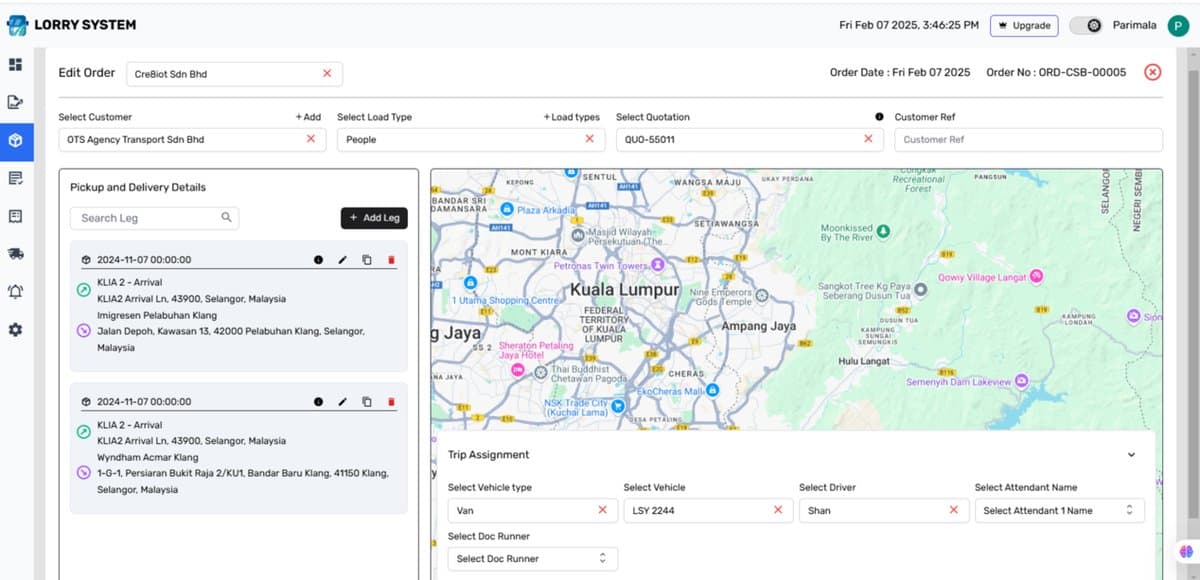This screenshot has width=1200, height=580.
Task: Collapse the Trip Assignment panel chevron
Action: click(x=1131, y=455)
